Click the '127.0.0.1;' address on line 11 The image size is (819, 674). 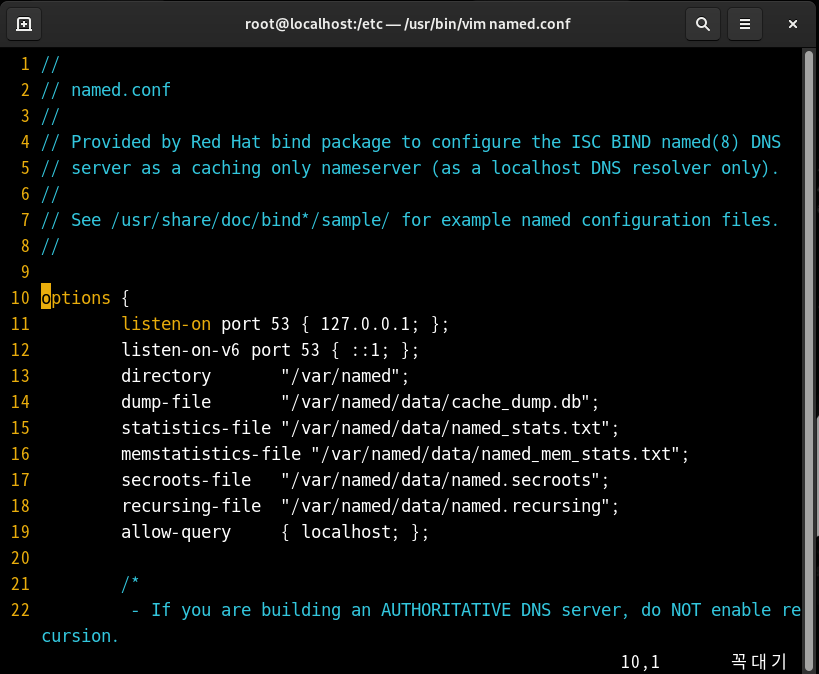[369, 324]
